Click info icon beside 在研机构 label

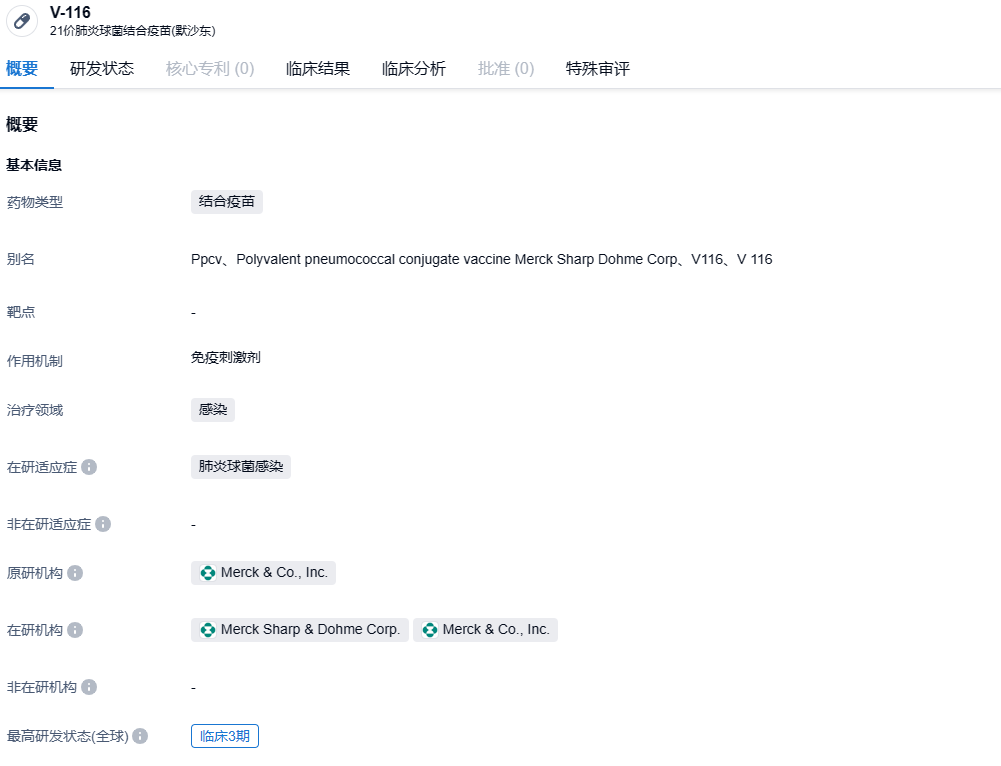(x=75, y=630)
